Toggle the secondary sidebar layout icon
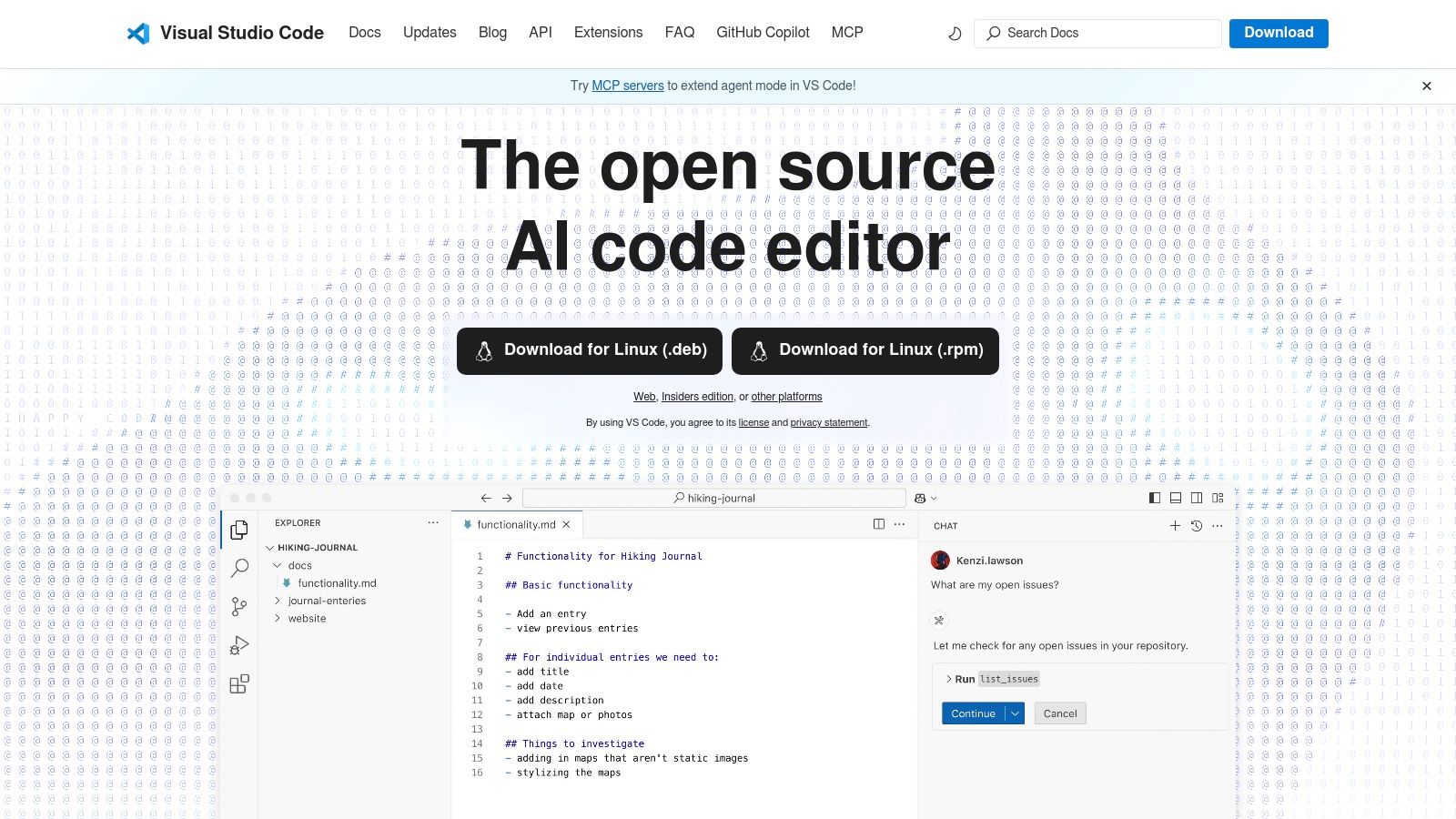1456x819 pixels. click(x=1197, y=498)
